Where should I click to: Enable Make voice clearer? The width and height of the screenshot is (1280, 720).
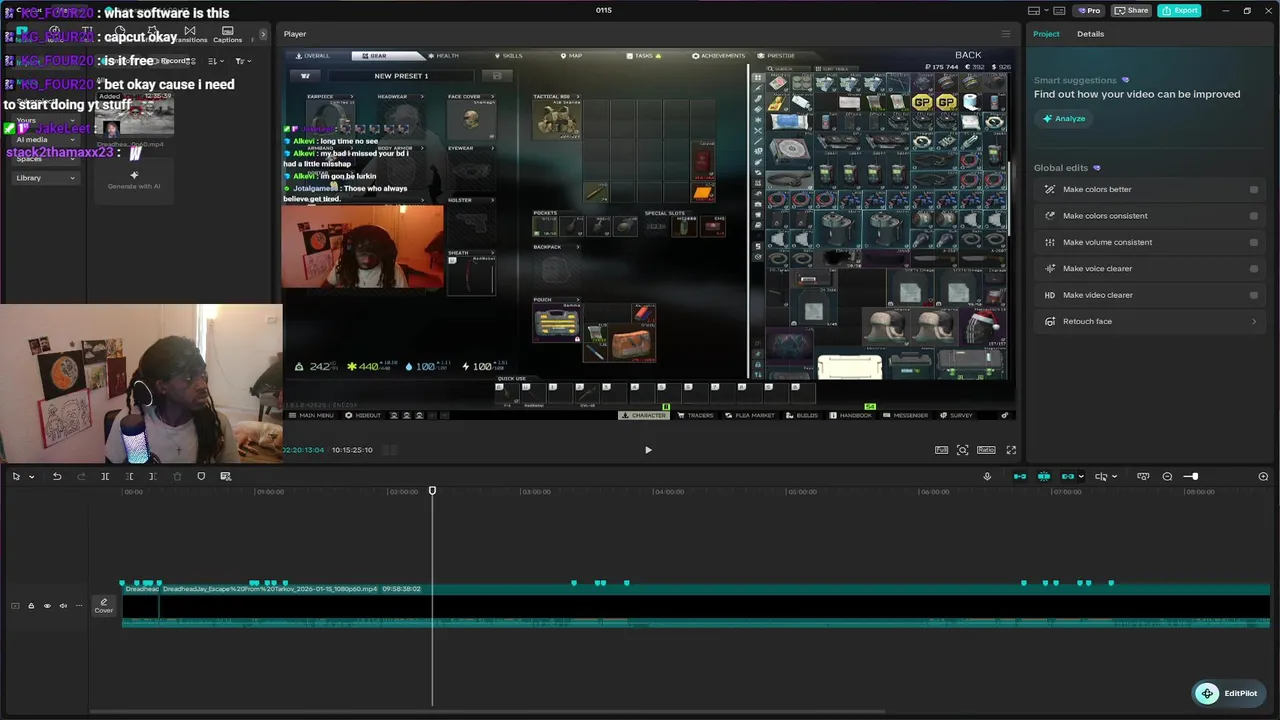[x=1253, y=269]
